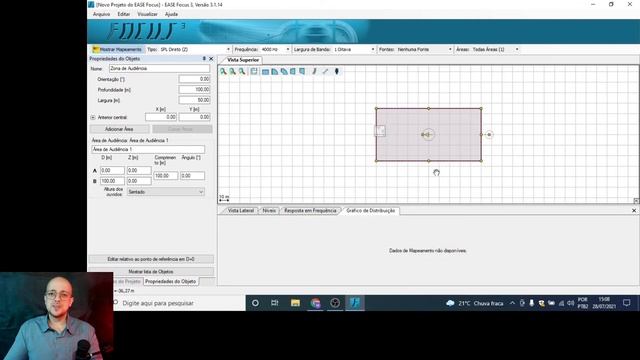Switch to the Resposta em Frequência tab
The height and width of the screenshot is (360, 640).
click(310, 211)
